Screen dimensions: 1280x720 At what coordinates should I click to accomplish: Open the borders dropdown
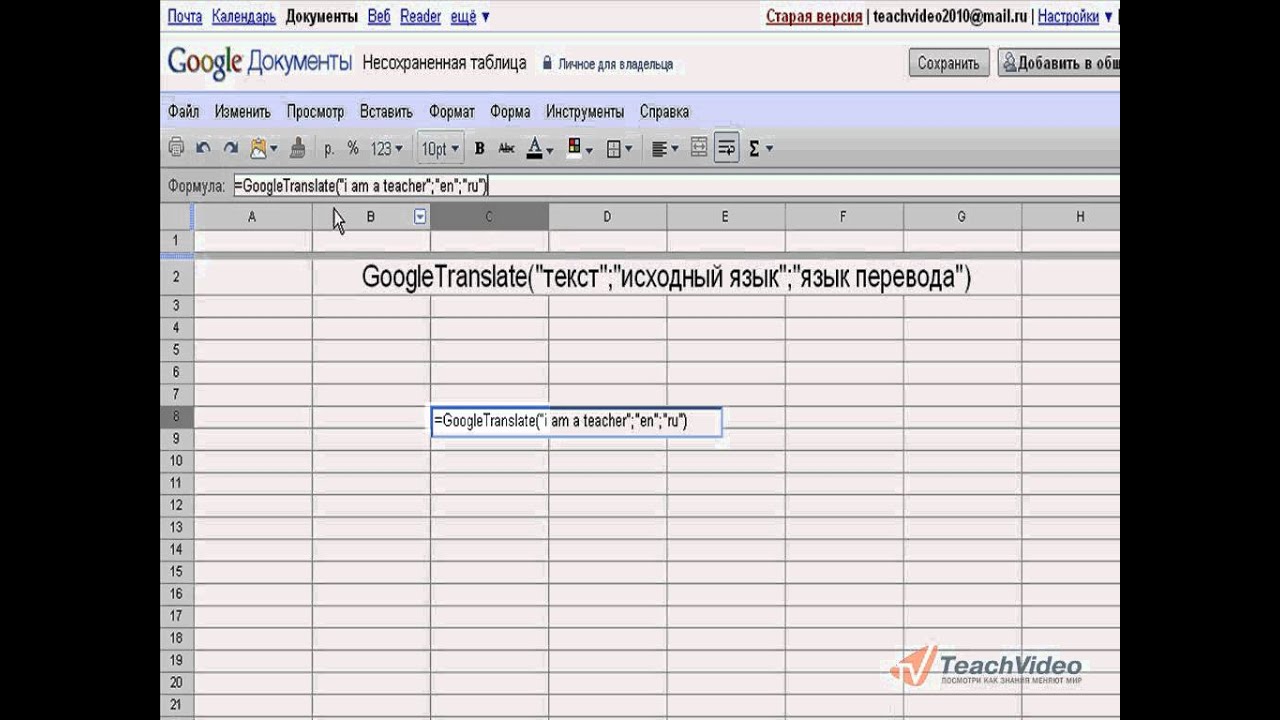[x=619, y=148]
